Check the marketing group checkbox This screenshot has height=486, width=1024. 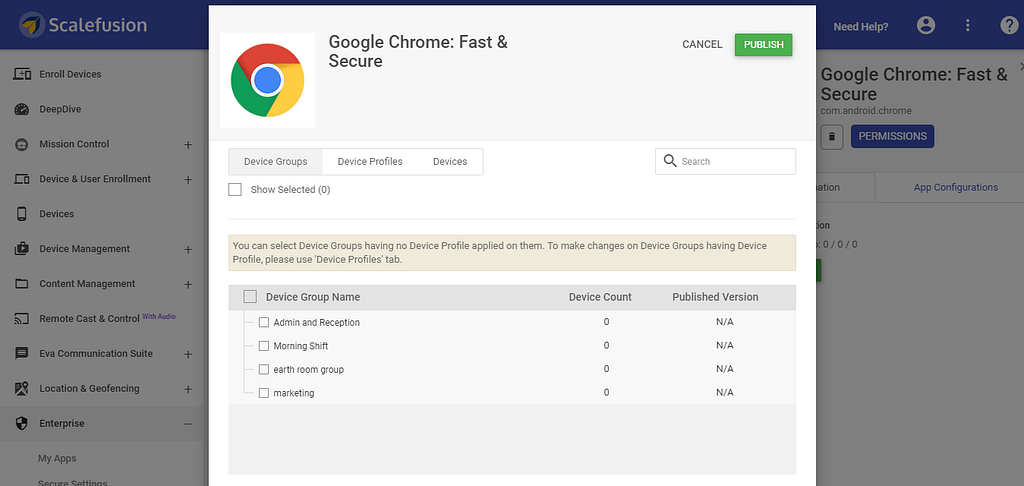(x=264, y=393)
